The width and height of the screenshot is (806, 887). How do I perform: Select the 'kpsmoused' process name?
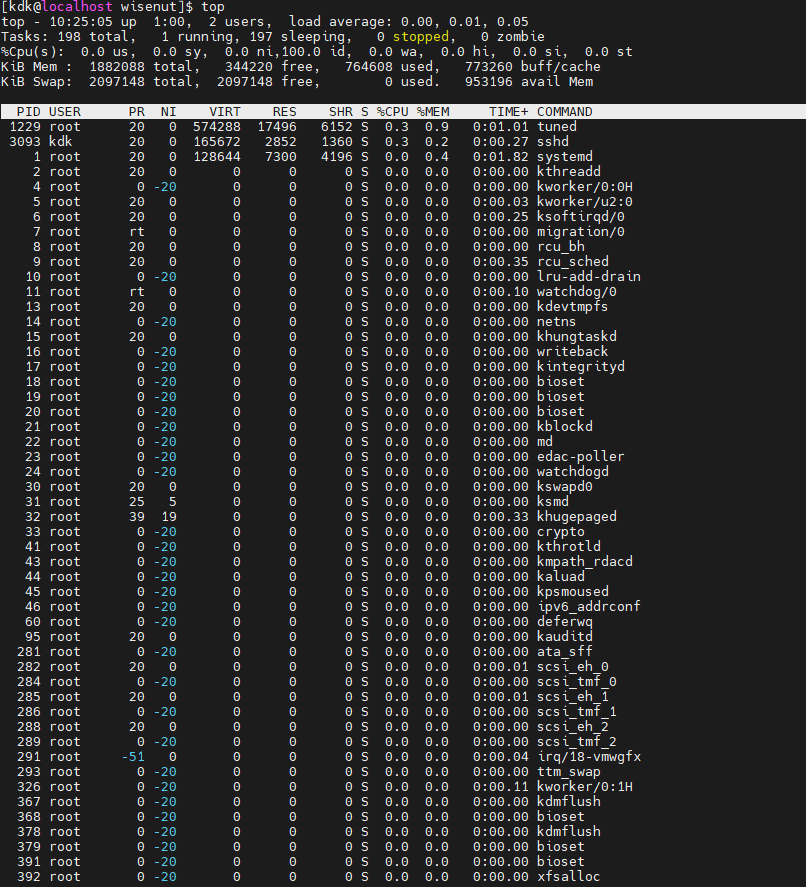pyautogui.click(x=573, y=591)
